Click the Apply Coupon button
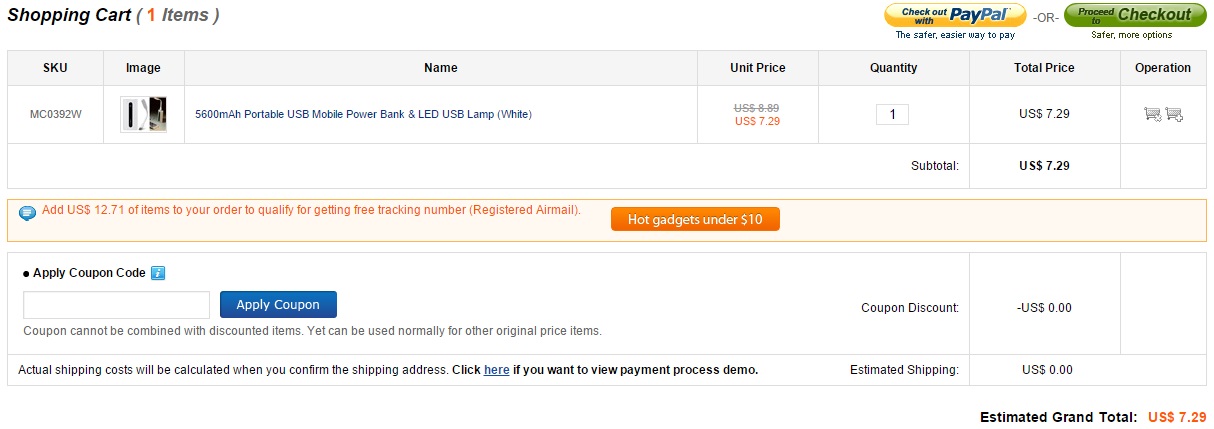Screen dimensions: 1214x429 (278, 305)
